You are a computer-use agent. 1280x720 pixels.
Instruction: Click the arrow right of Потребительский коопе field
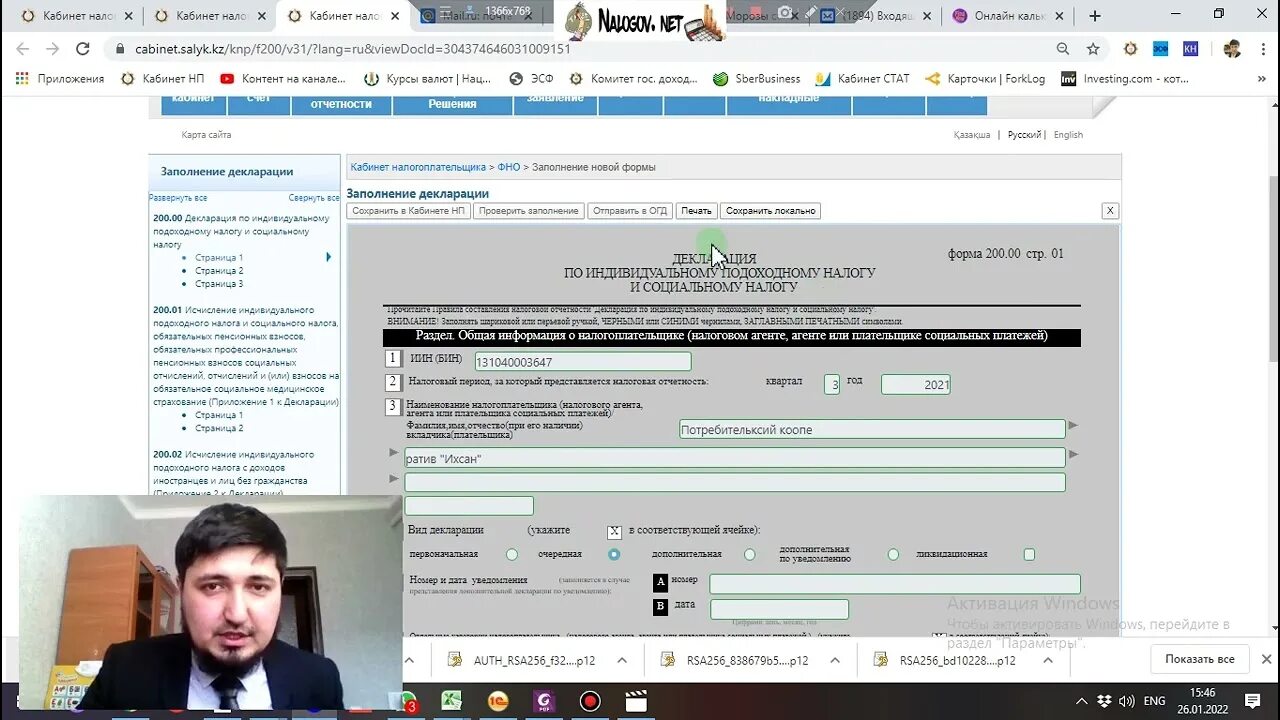coord(1073,426)
